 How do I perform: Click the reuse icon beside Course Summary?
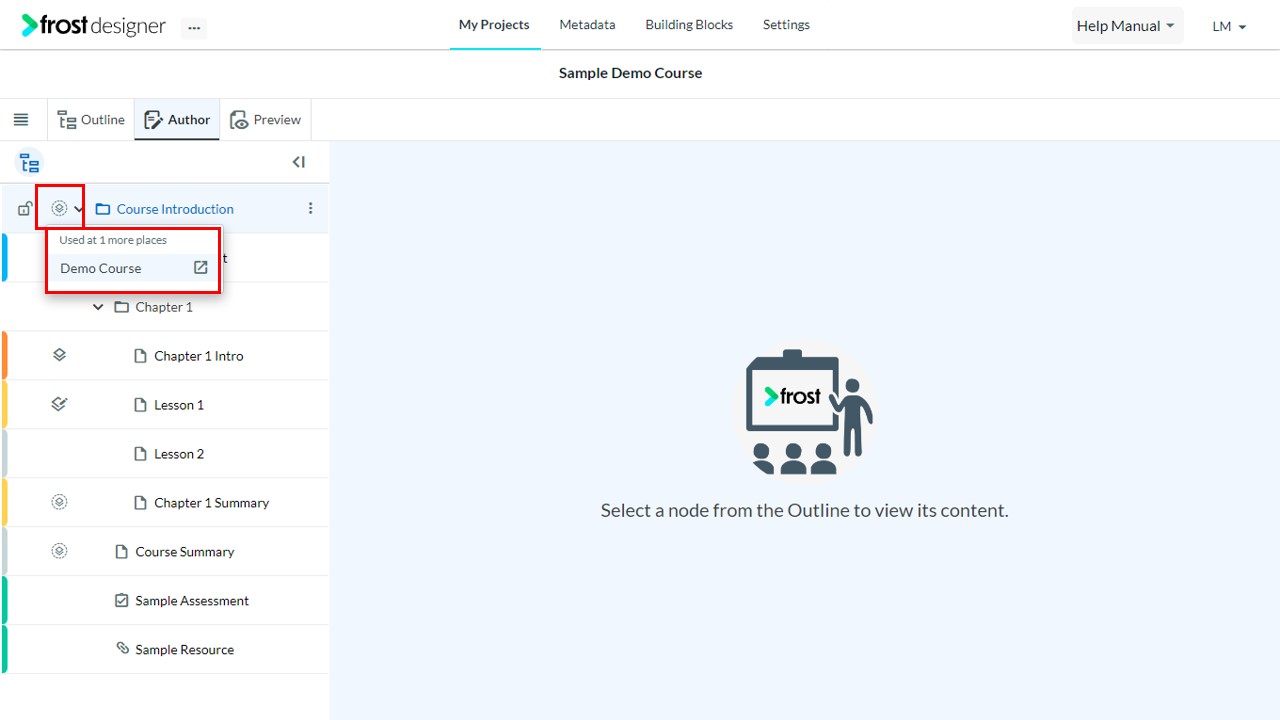[x=59, y=551]
